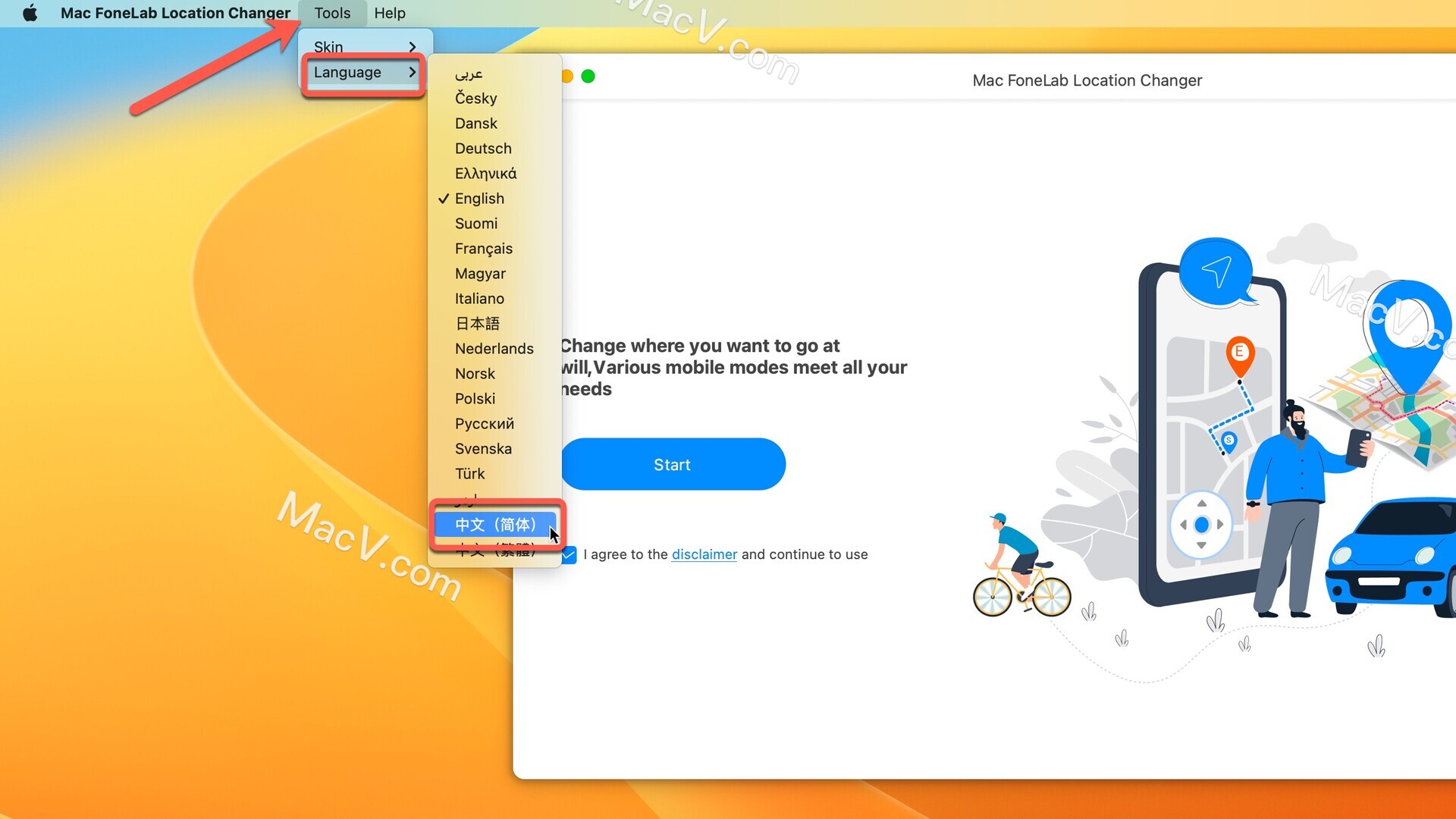
Task: Click the green zoom window button
Action: pyautogui.click(x=588, y=76)
